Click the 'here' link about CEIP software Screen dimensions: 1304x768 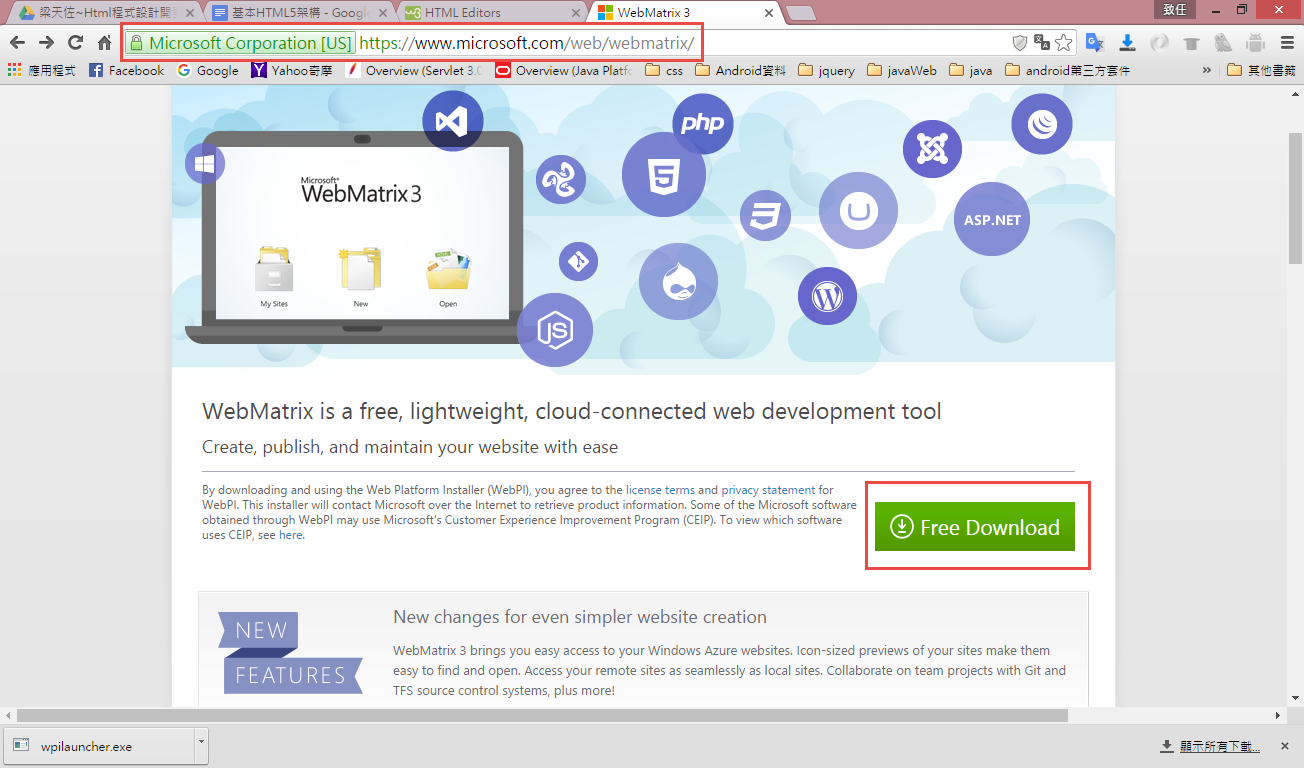[x=290, y=535]
